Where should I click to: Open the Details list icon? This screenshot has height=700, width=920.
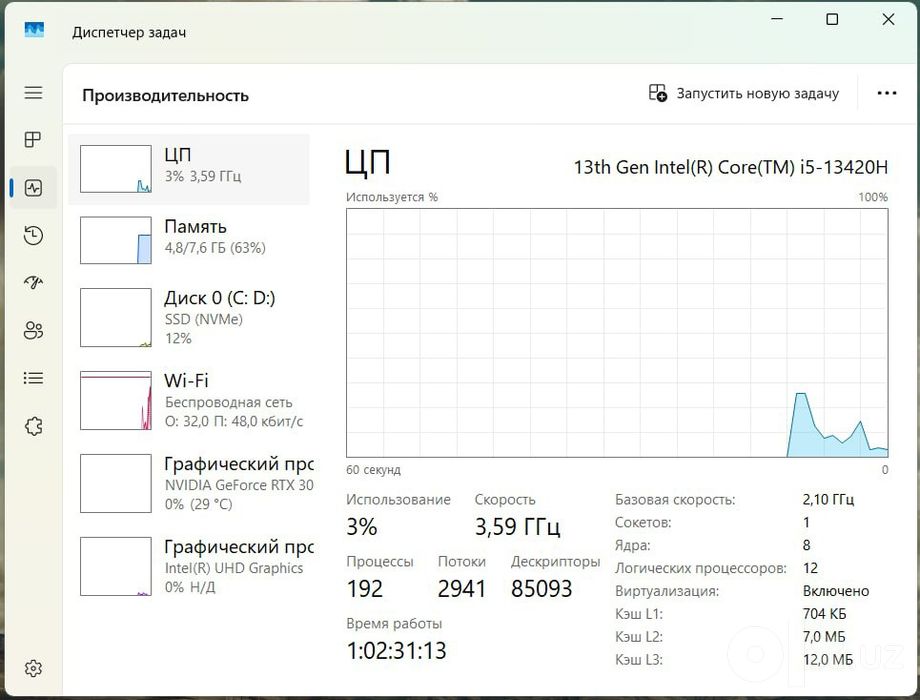[x=33, y=378]
